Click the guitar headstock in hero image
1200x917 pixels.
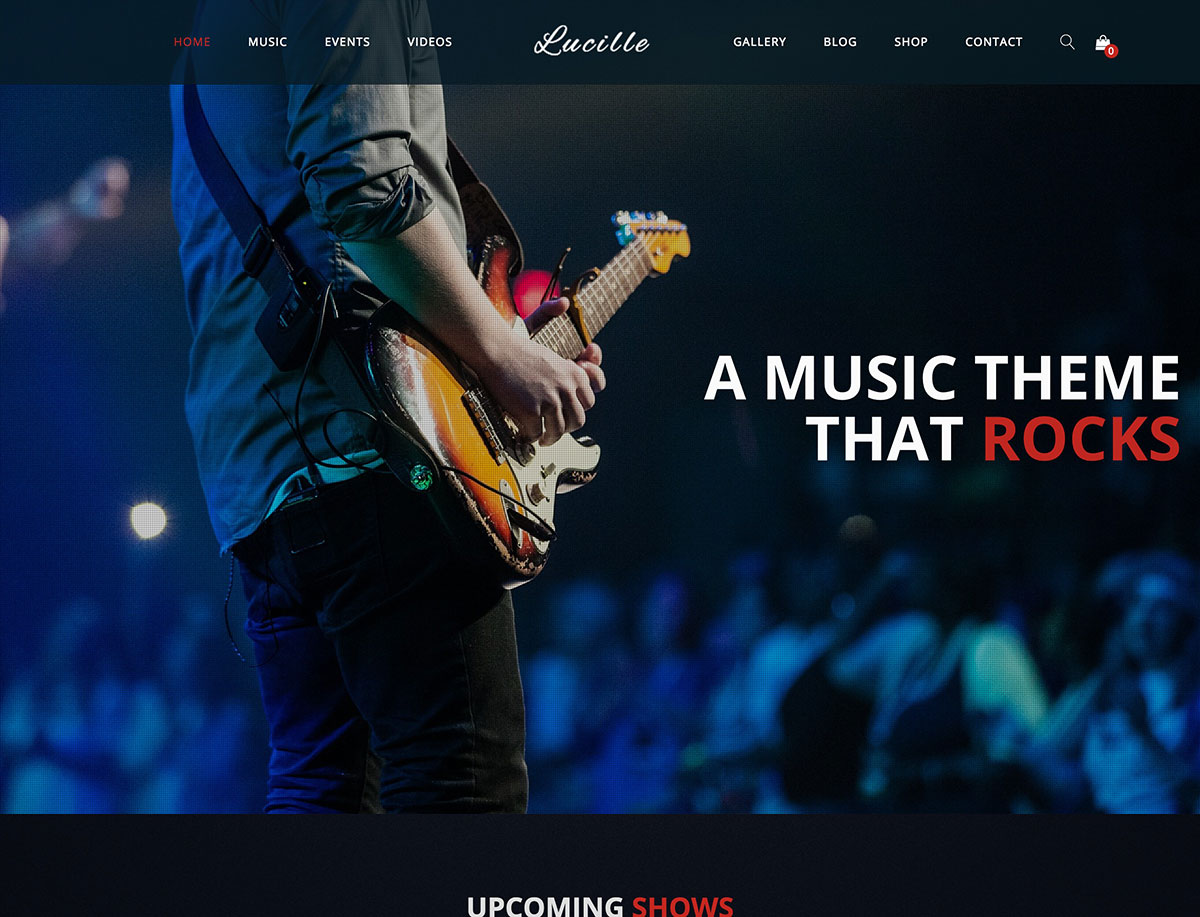click(x=651, y=232)
